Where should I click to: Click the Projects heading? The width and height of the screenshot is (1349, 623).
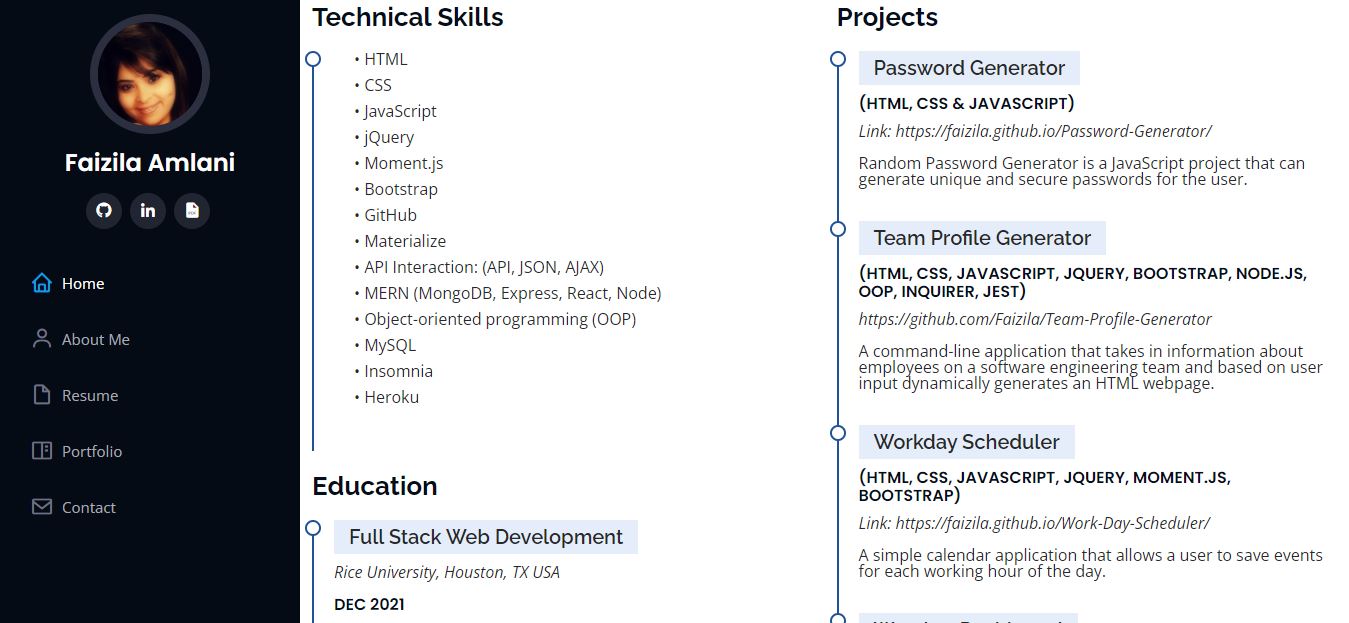(887, 17)
